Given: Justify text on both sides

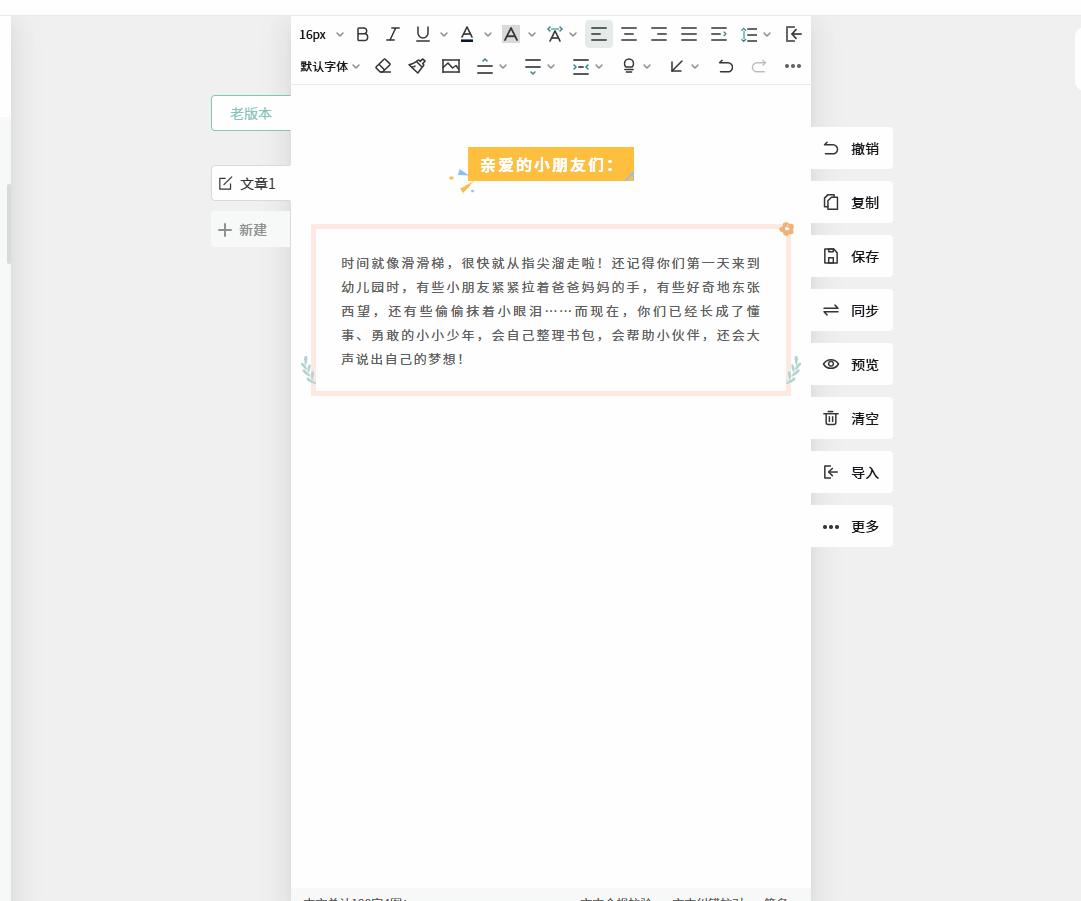Looking at the screenshot, I should coord(689,34).
